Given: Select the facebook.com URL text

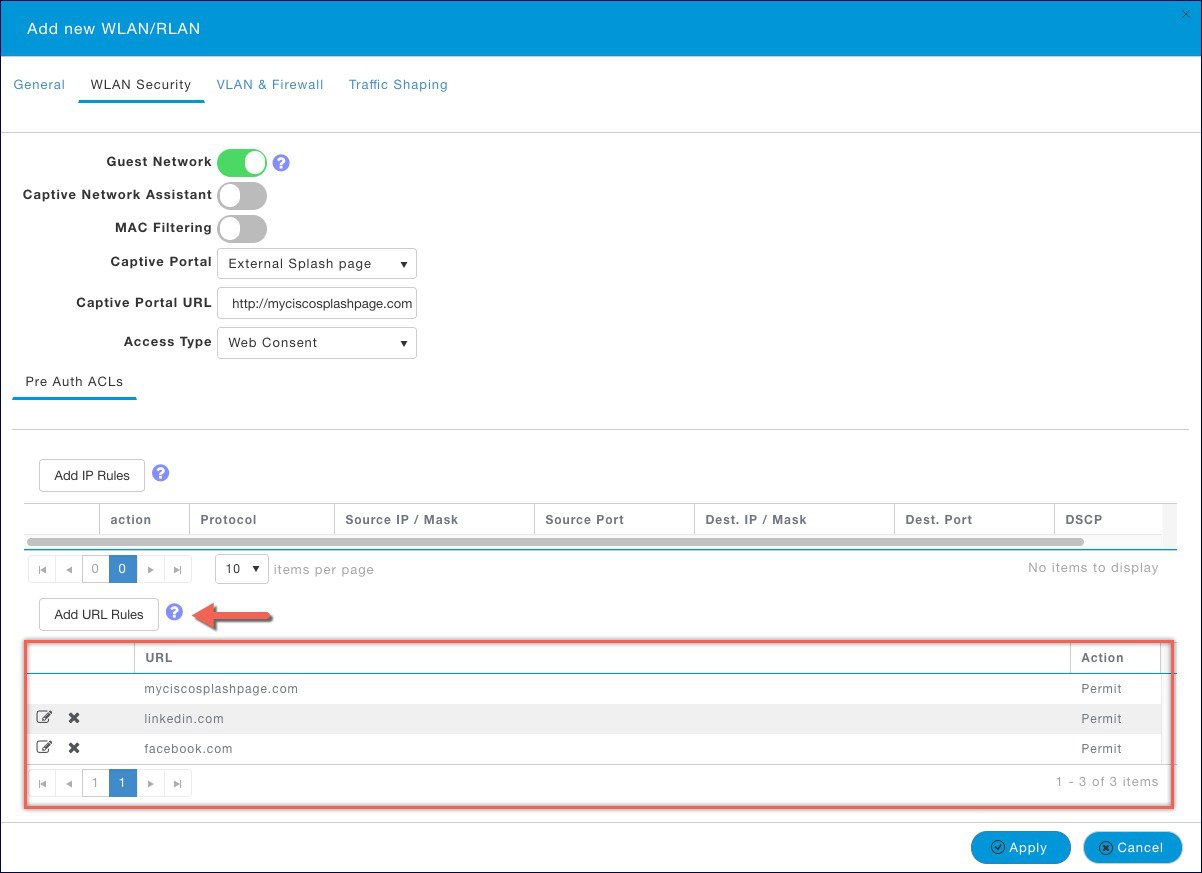Looking at the screenshot, I should 189,749.
